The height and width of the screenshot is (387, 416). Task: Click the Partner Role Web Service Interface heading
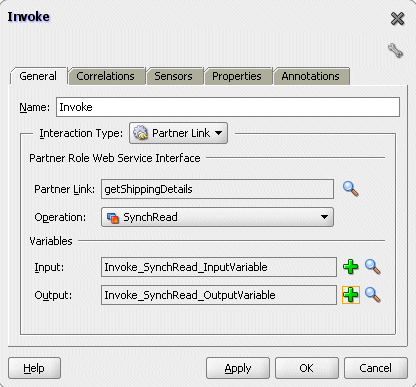click(115, 158)
